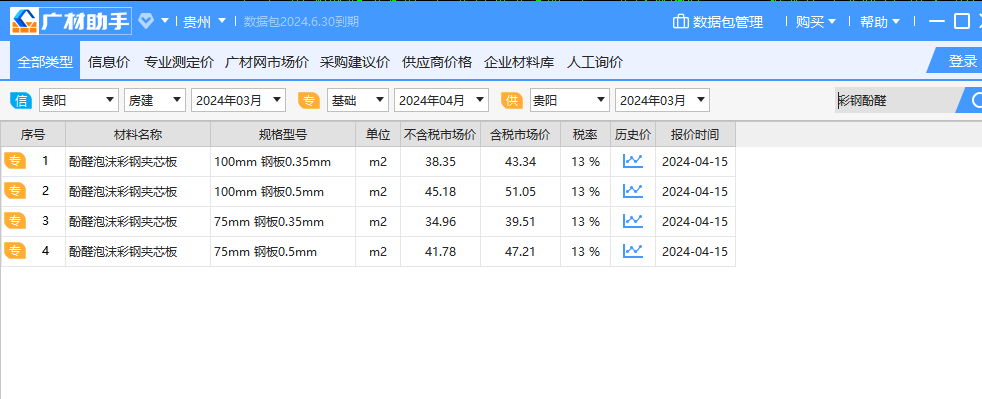The width and height of the screenshot is (982, 399).
Task: Click the 数据包2024.6.30到期 notice text
Action: 301,22
